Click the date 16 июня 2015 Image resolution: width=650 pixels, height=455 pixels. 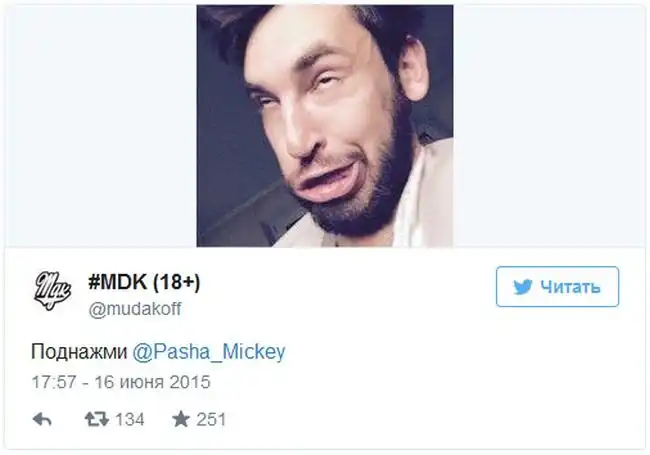coord(153,382)
